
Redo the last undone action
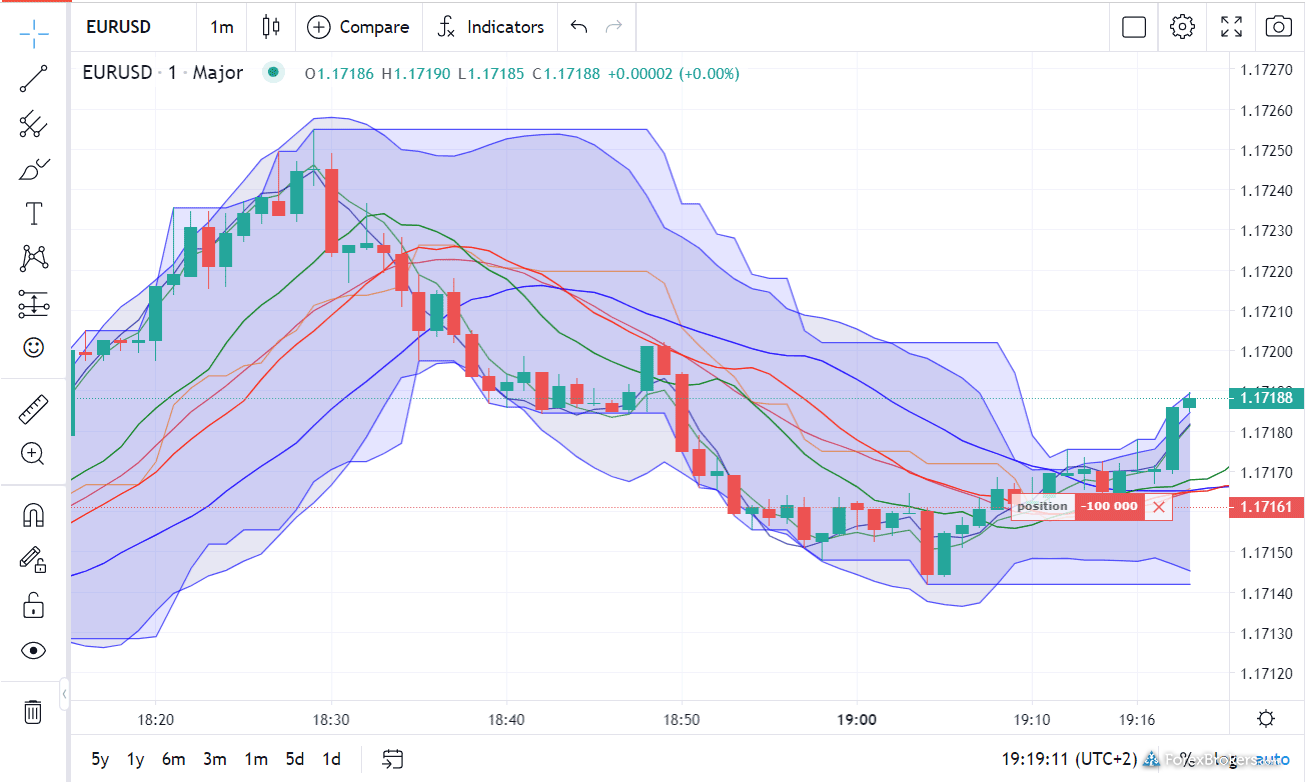615,27
